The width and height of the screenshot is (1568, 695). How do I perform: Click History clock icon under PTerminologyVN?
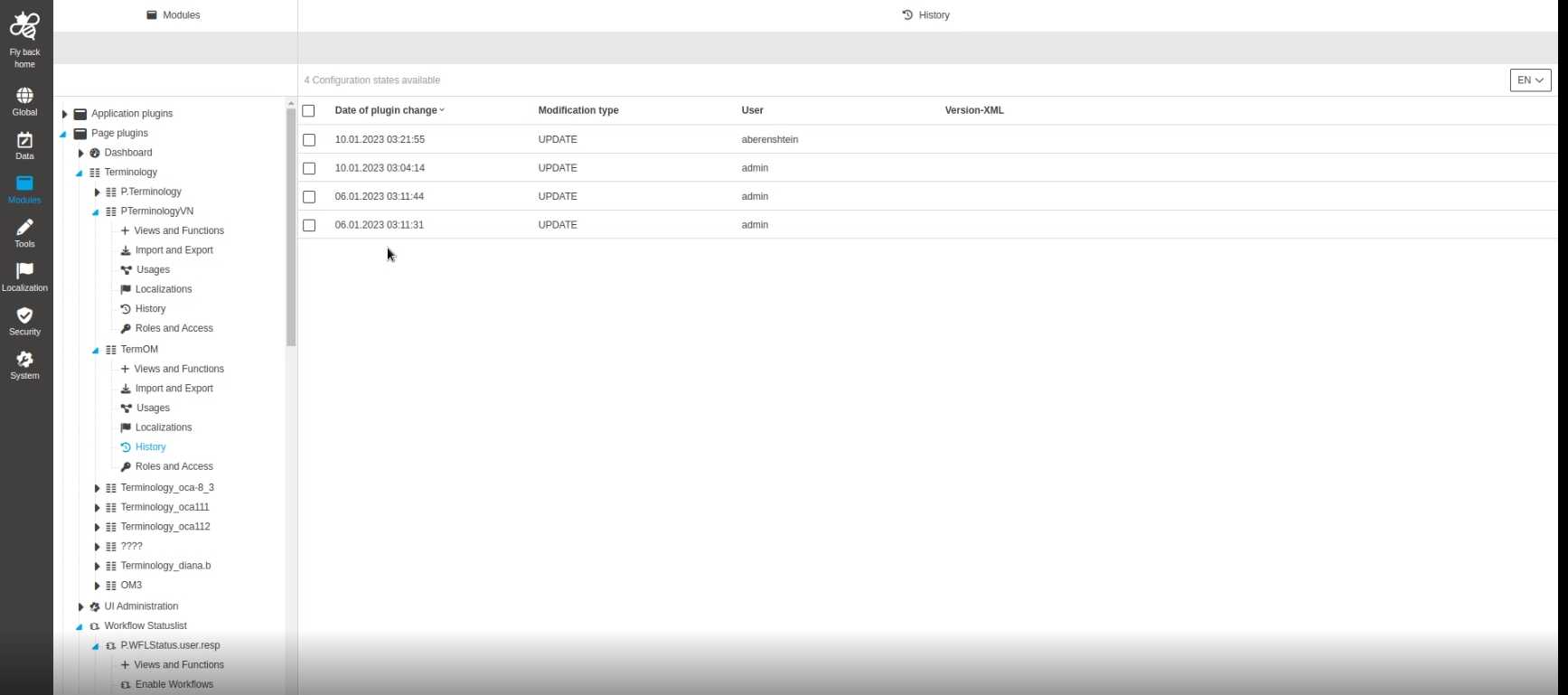pyautogui.click(x=126, y=309)
